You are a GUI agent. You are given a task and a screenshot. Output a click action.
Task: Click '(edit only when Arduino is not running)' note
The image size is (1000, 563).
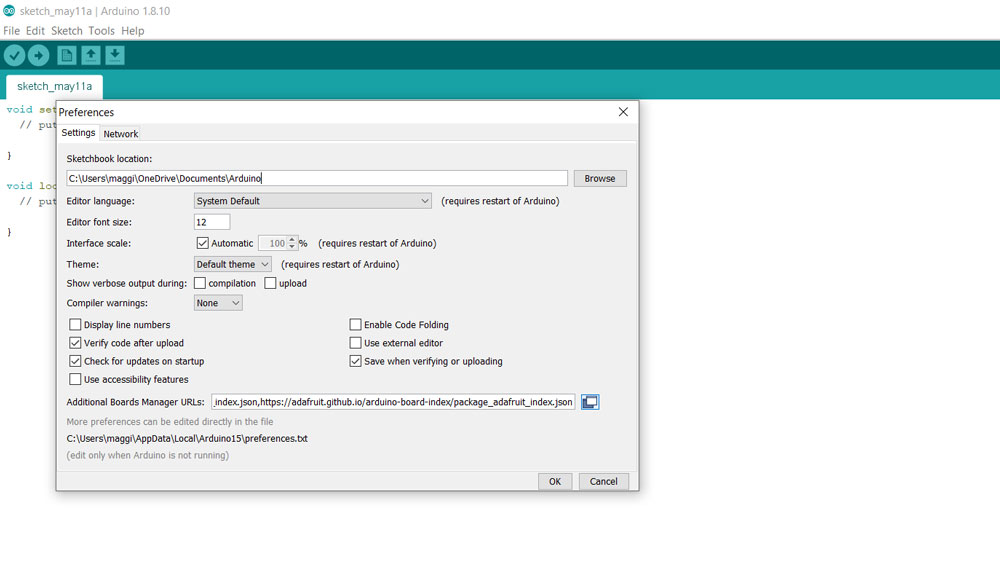[x=147, y=455]
